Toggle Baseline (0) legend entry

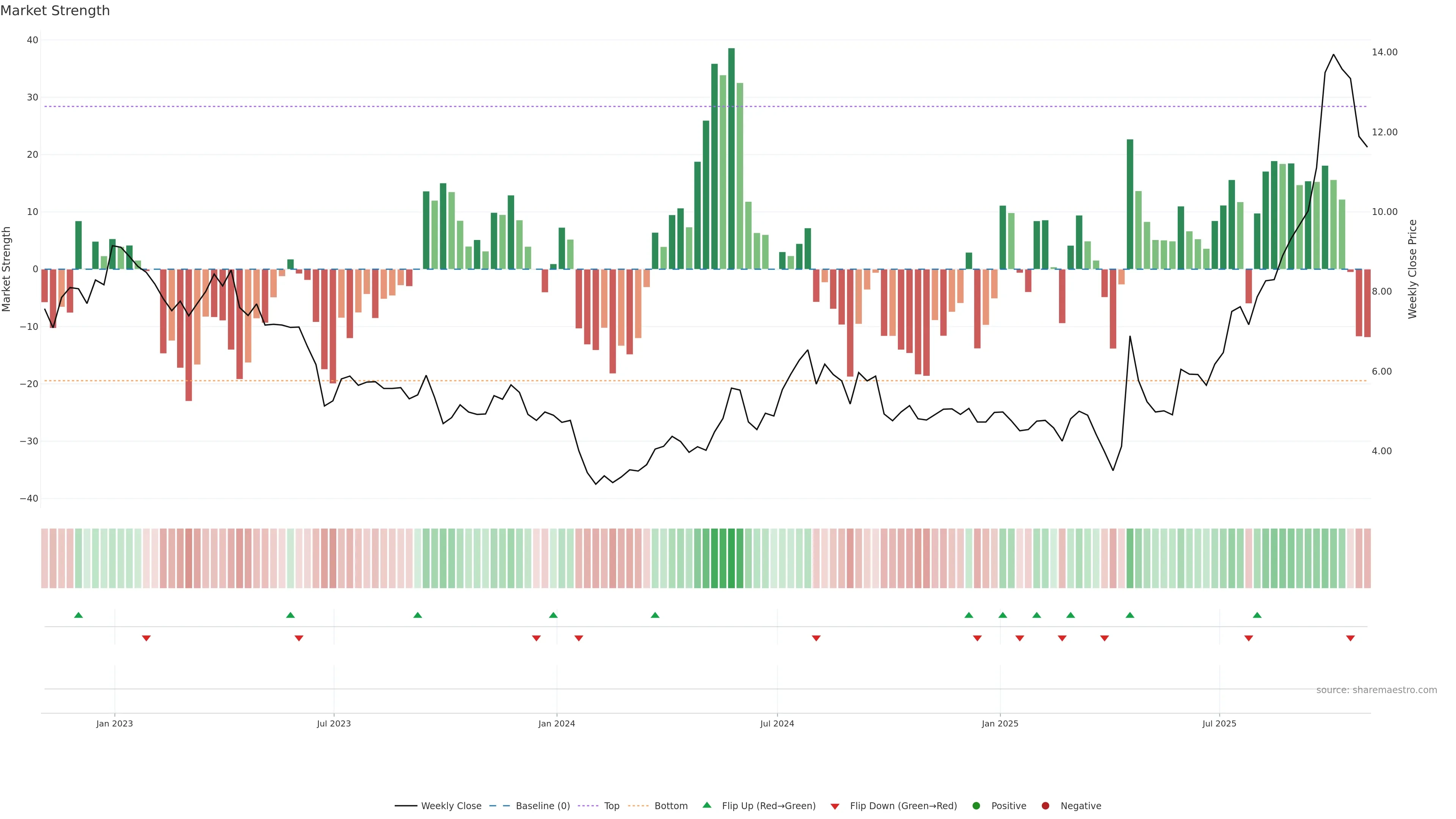pyautogui.click(x=542, y=806)
